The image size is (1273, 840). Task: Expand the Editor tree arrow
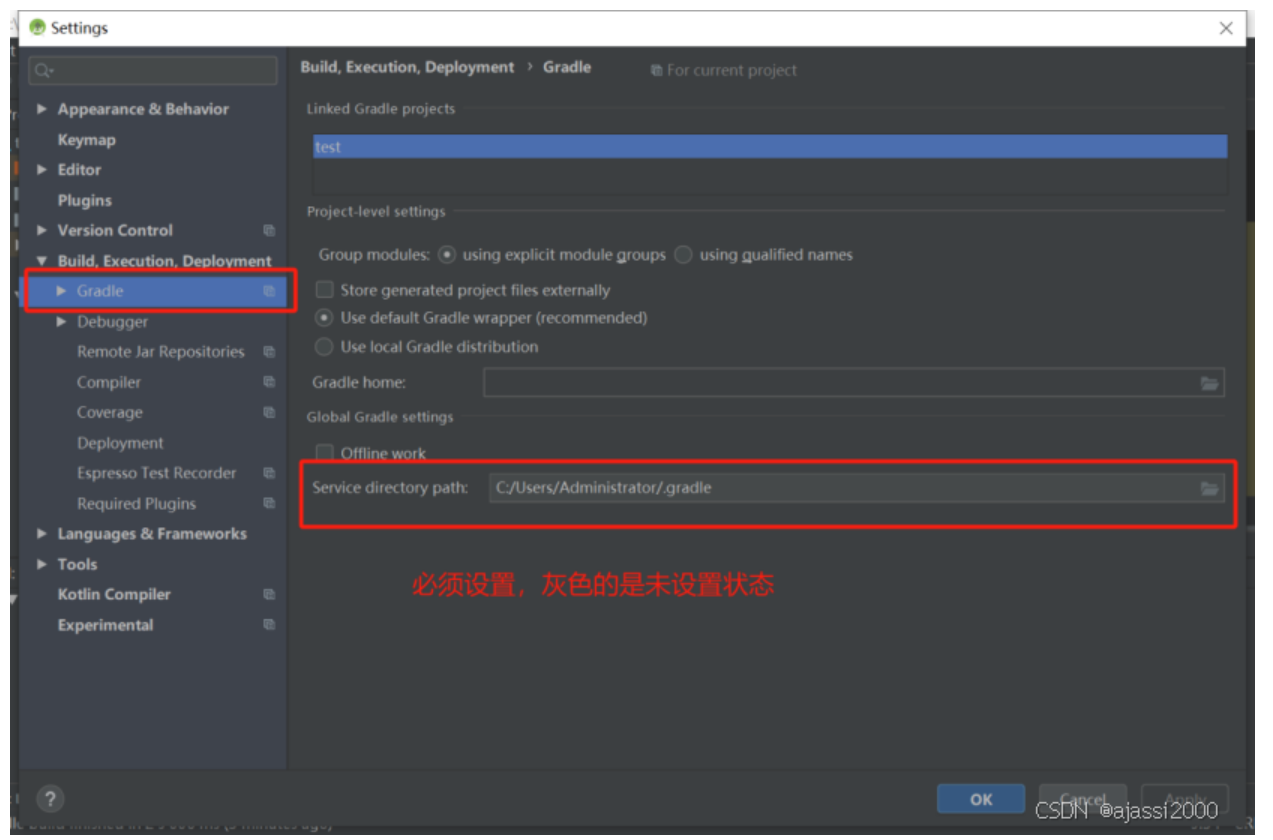point(42,170)
